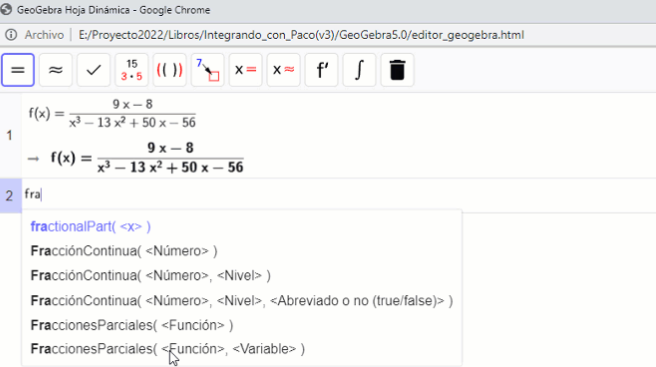Select the Numeric approximation (≈) tool
656x367 pixels.
[x=56, y=70]
